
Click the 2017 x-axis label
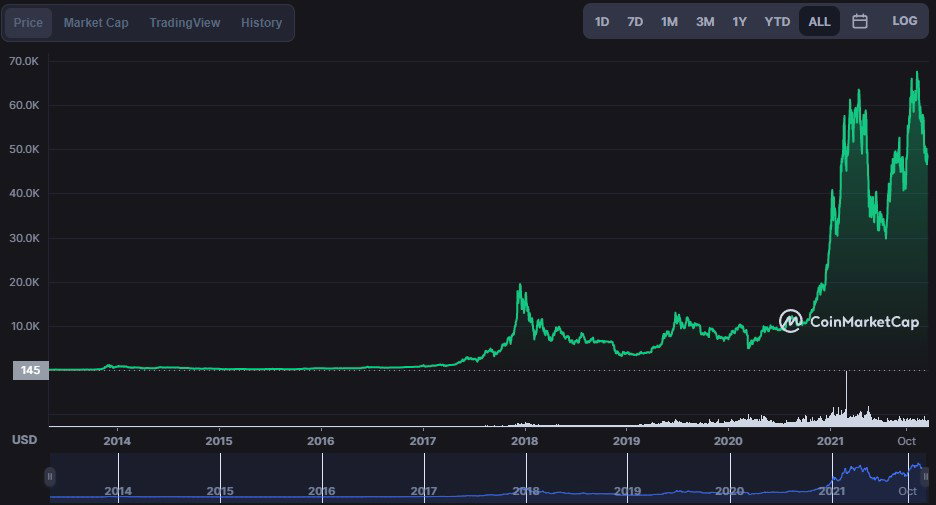click(x=423, y=441)
